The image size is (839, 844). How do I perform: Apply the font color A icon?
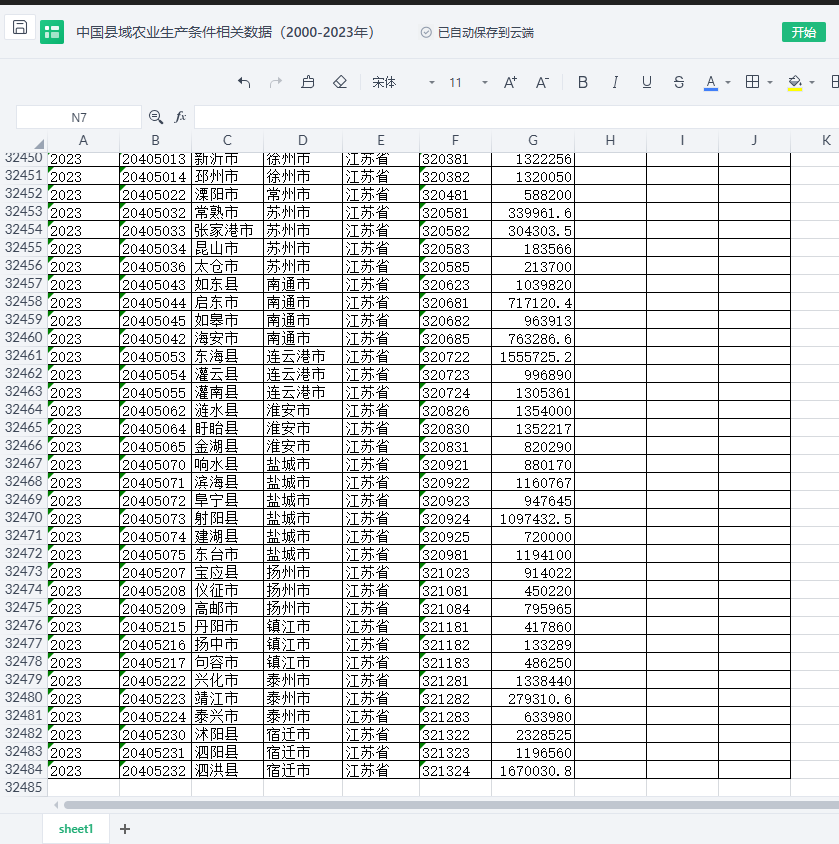coord(711,82)
